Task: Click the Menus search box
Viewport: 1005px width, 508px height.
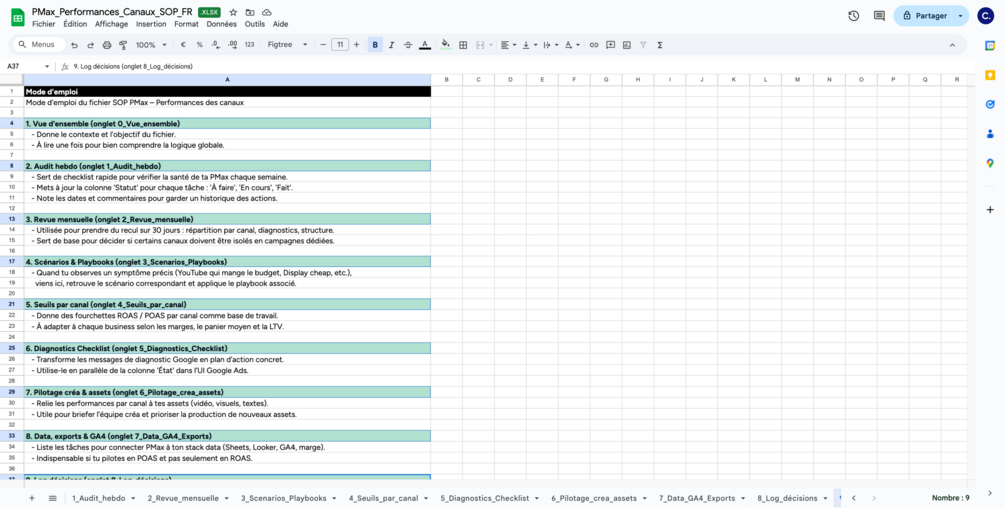Action: [39, 45]
